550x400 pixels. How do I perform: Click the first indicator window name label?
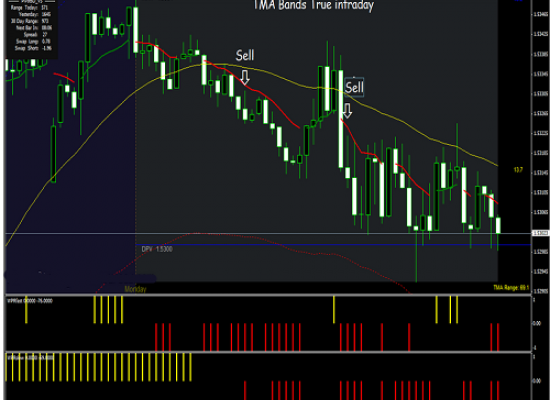coord(30,301)
